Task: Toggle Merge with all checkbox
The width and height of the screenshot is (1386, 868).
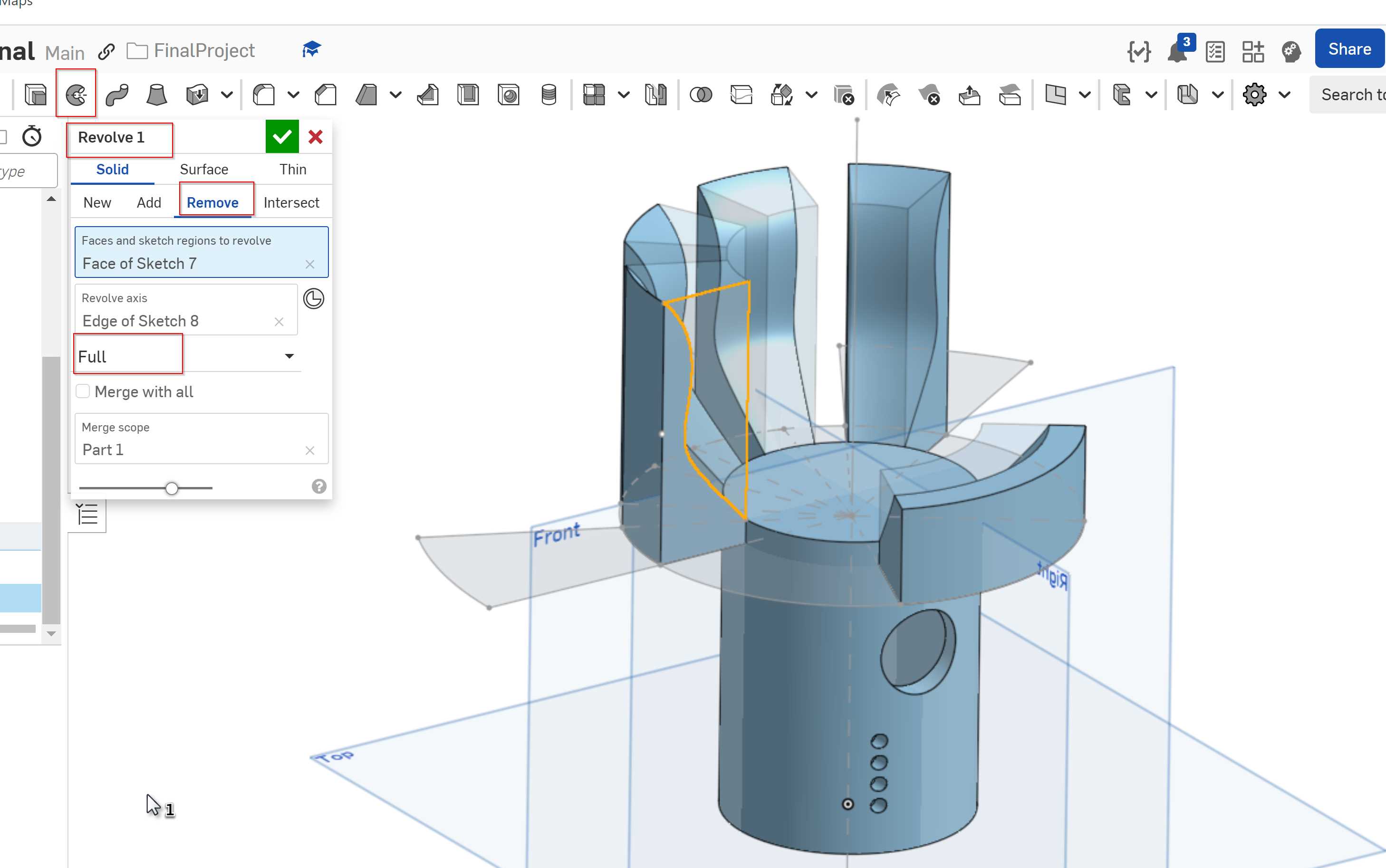Action: 83,391
